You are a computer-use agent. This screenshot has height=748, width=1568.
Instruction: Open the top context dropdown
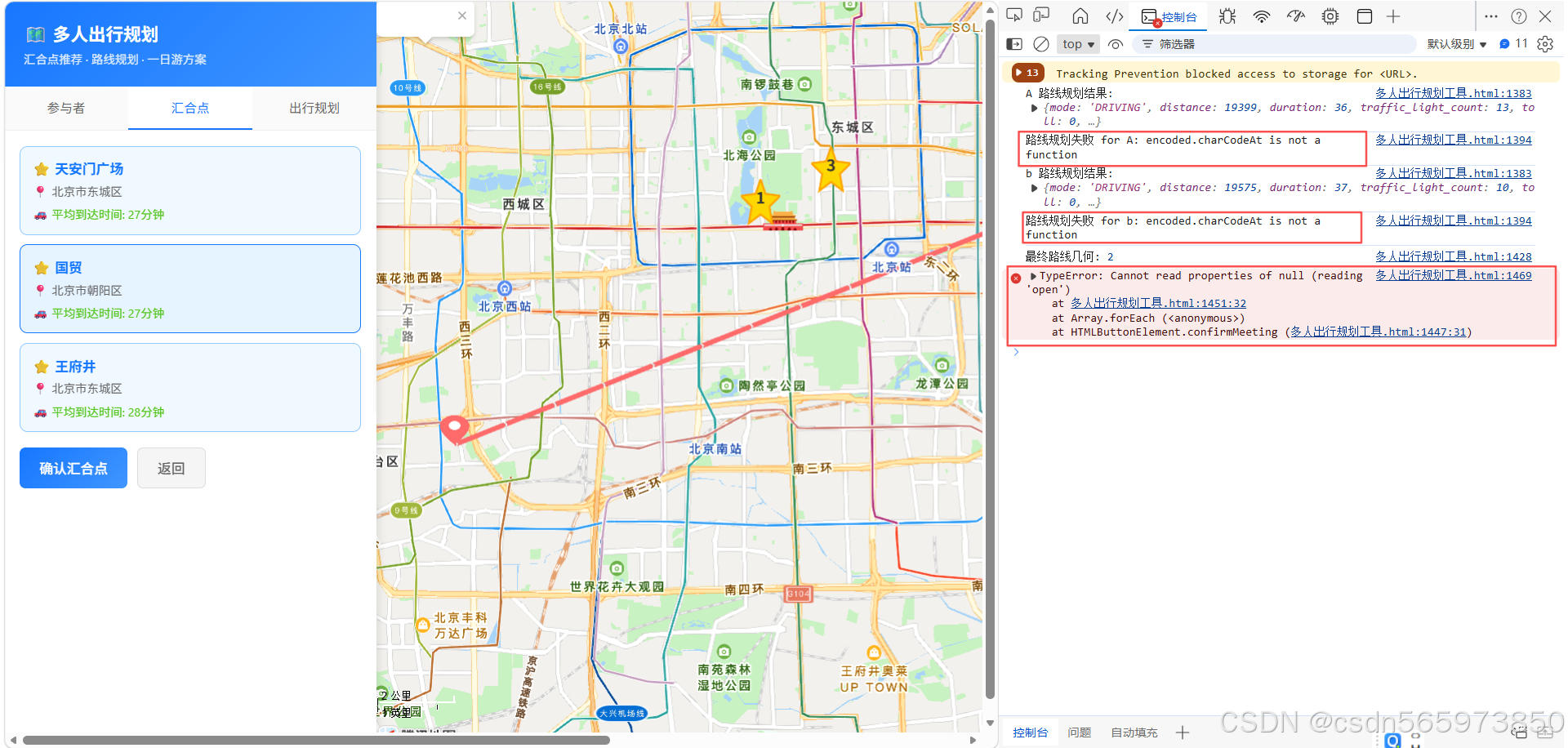pyautogui.click(x=1078, y=44)
